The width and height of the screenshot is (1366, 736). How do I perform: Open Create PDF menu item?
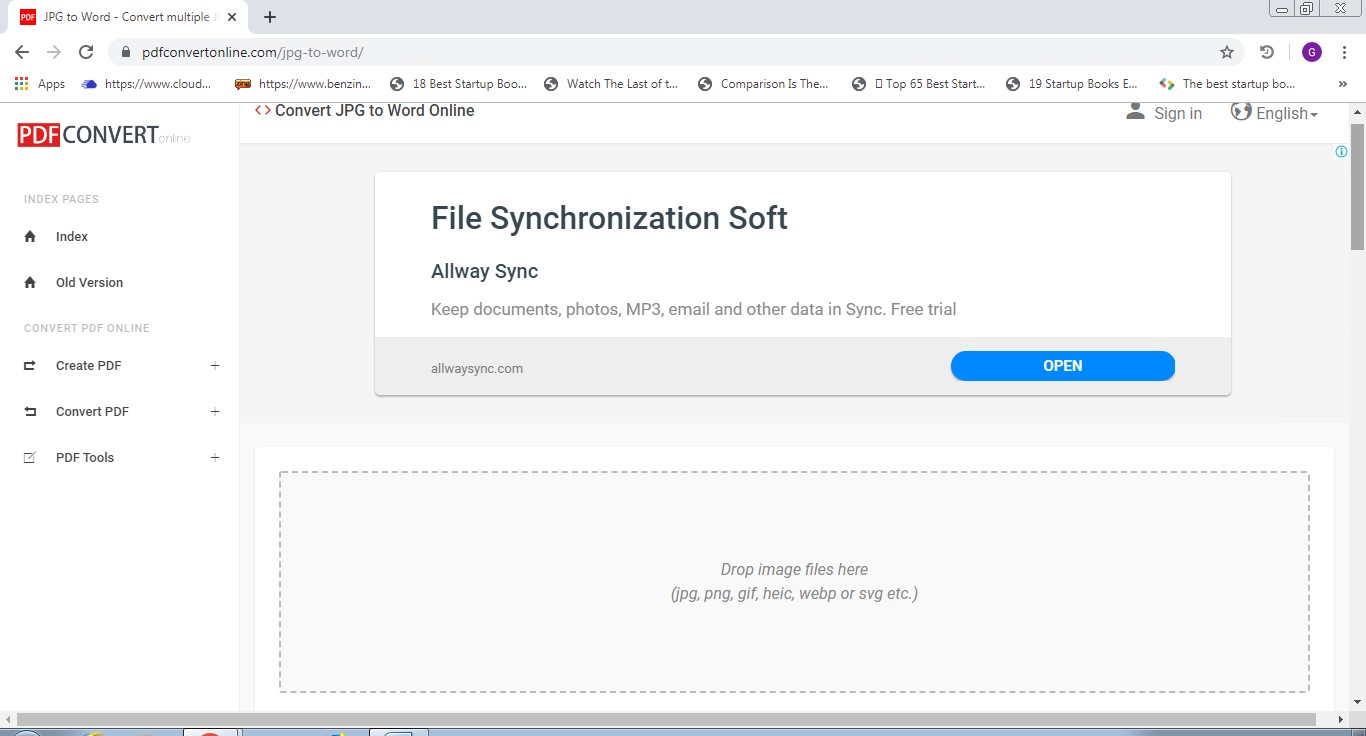pos(88,366)
